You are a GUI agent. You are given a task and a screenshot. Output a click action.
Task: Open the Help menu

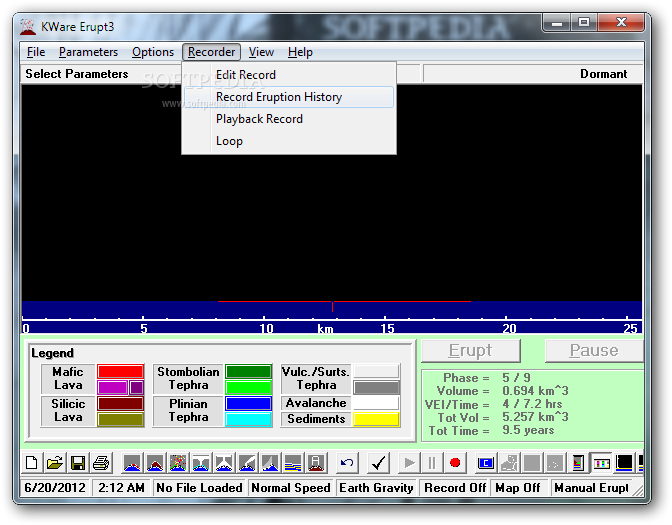tap(300, 52)
